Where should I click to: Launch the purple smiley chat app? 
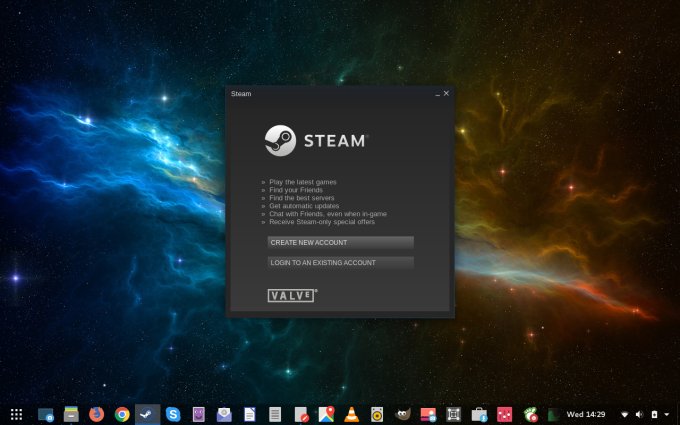pos(199,414)
